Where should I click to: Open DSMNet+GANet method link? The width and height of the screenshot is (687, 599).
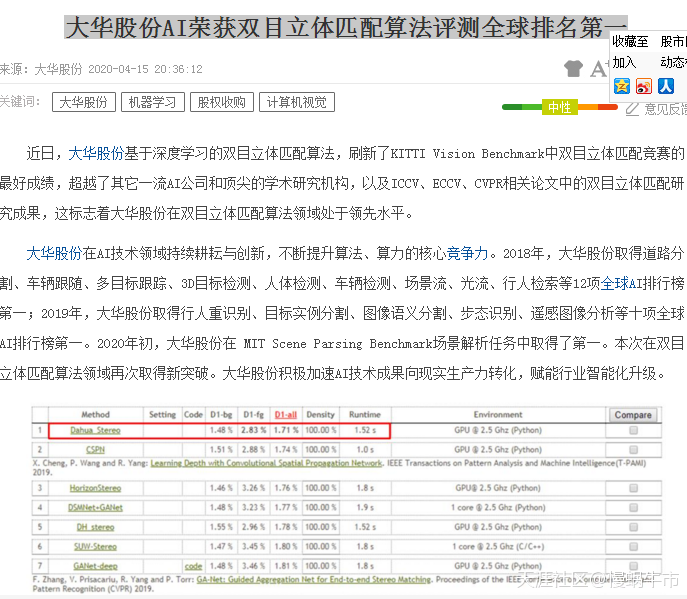tap(95, 507)
